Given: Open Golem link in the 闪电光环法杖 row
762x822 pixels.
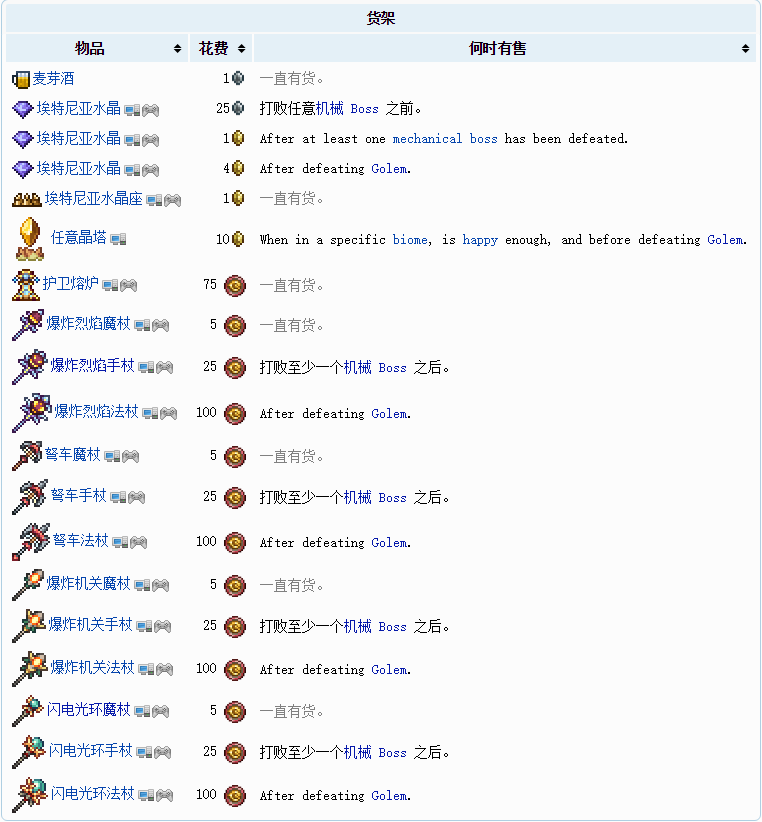Looking at the screenshot, I should point(389,796).
